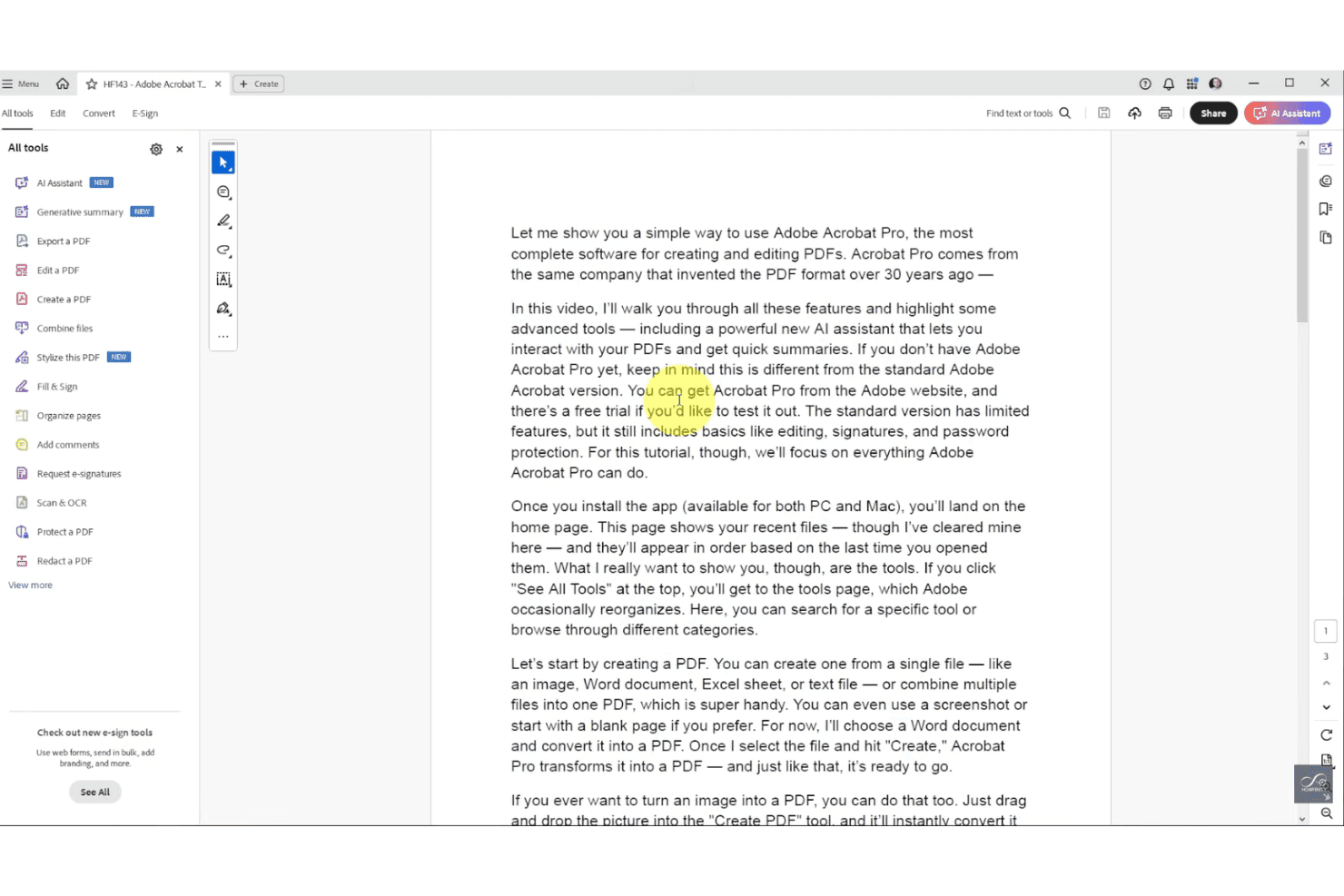
Task: Star the HF143 document tab
Action: (x=92, y=84)
